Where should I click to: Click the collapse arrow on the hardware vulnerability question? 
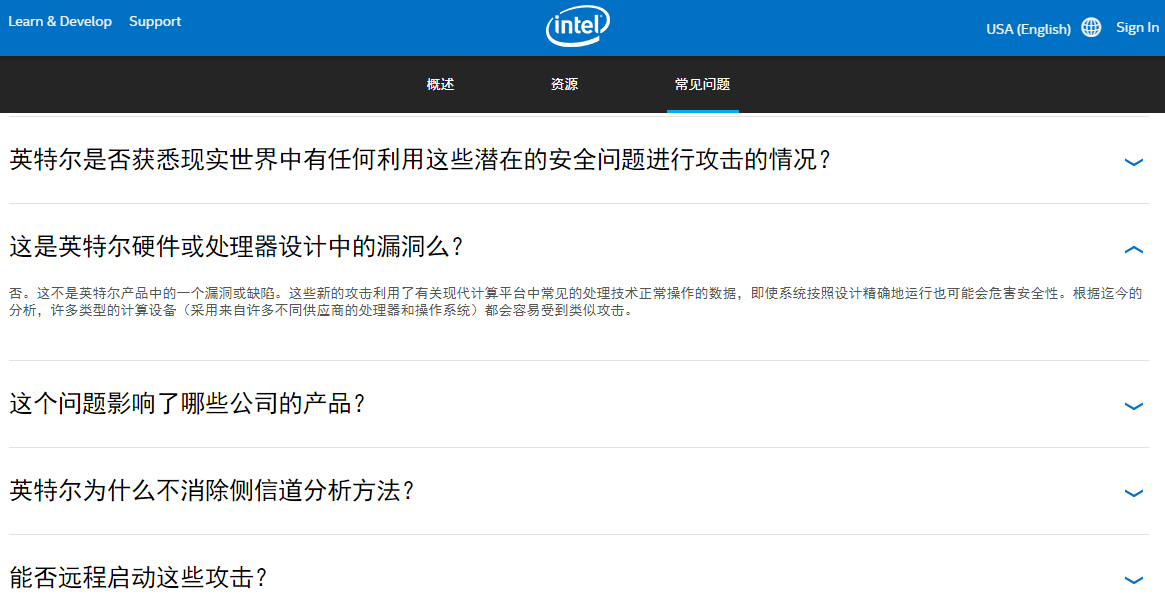click(x=1133, y=248)
